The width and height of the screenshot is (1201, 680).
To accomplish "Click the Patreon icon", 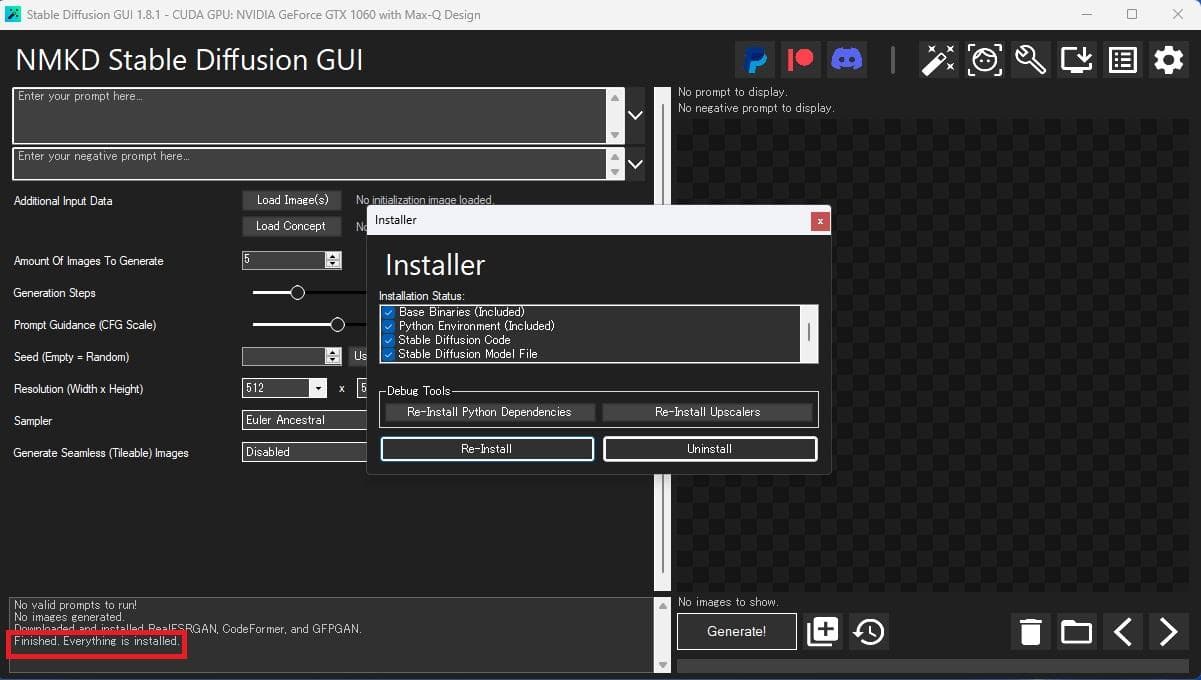I will coord(802,60).
